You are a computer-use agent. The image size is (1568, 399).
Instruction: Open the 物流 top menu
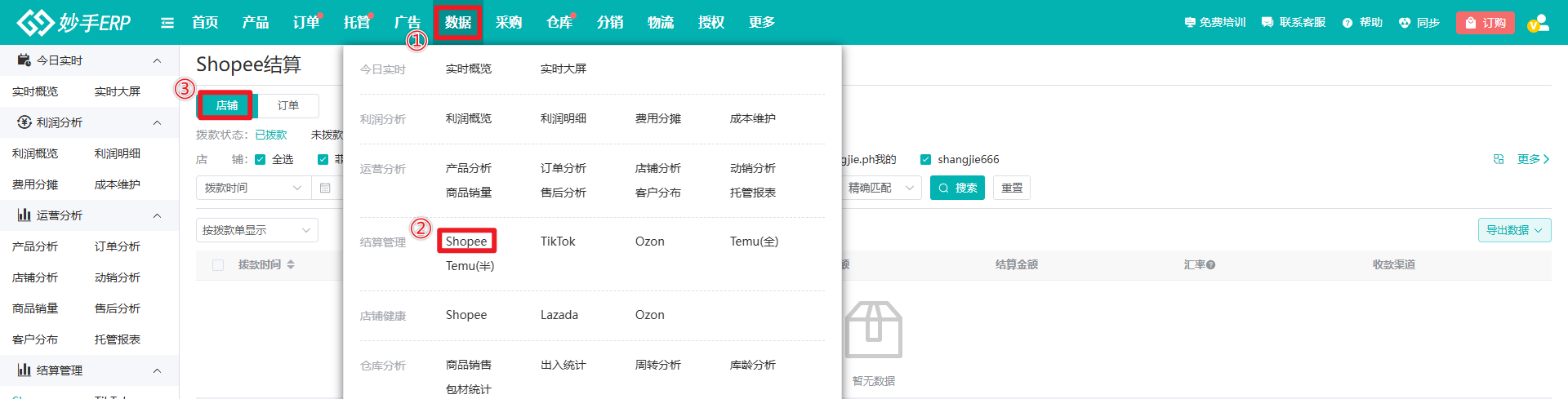tap(661, 23)
